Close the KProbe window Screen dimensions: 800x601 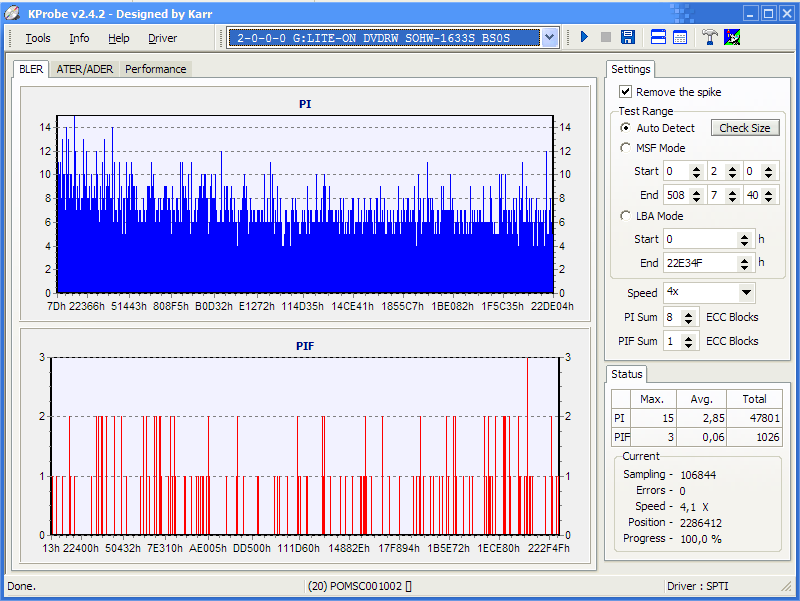pos(787,13)
